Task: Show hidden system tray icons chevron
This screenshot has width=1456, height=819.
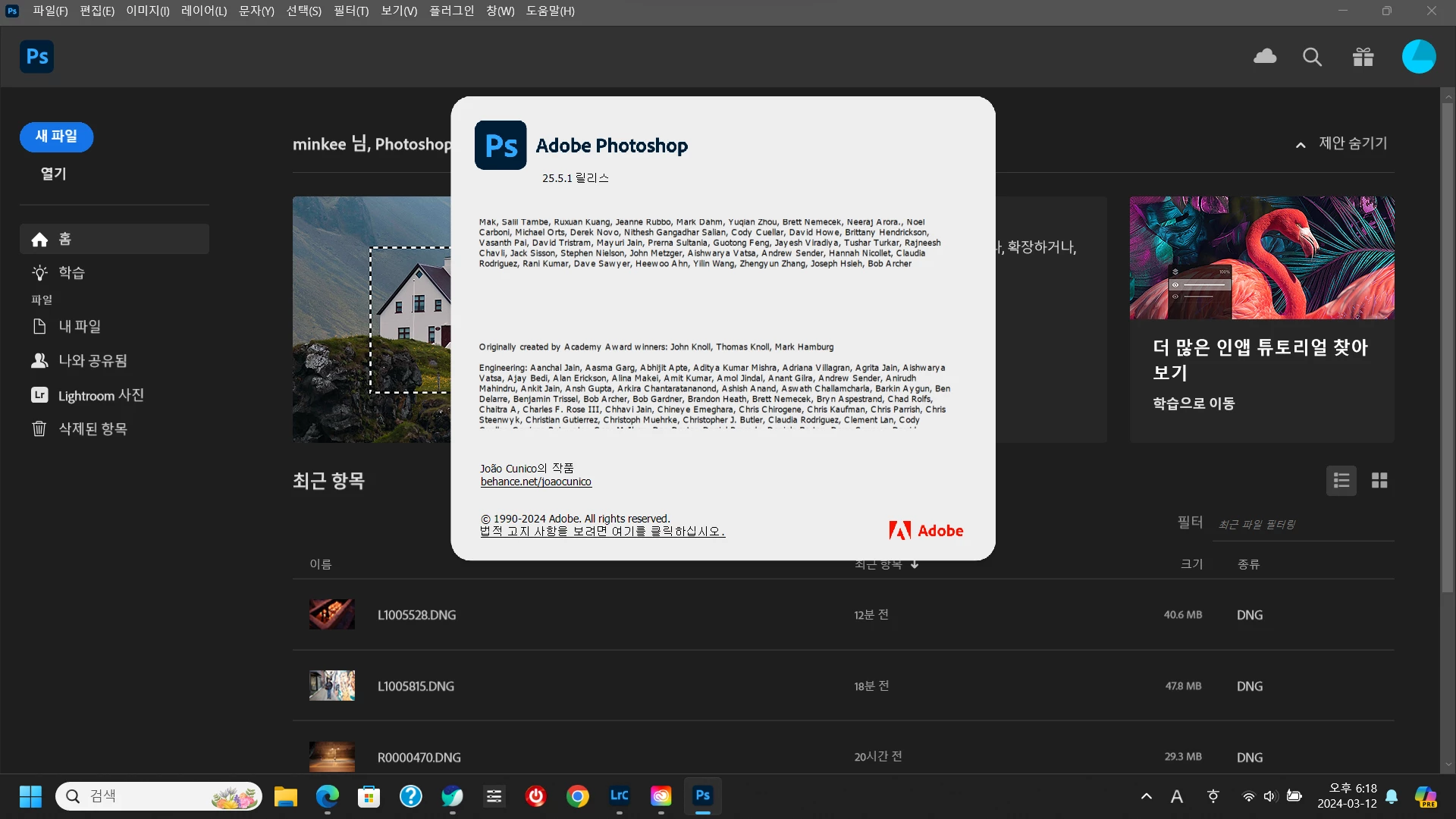Action: point(1146,796)
